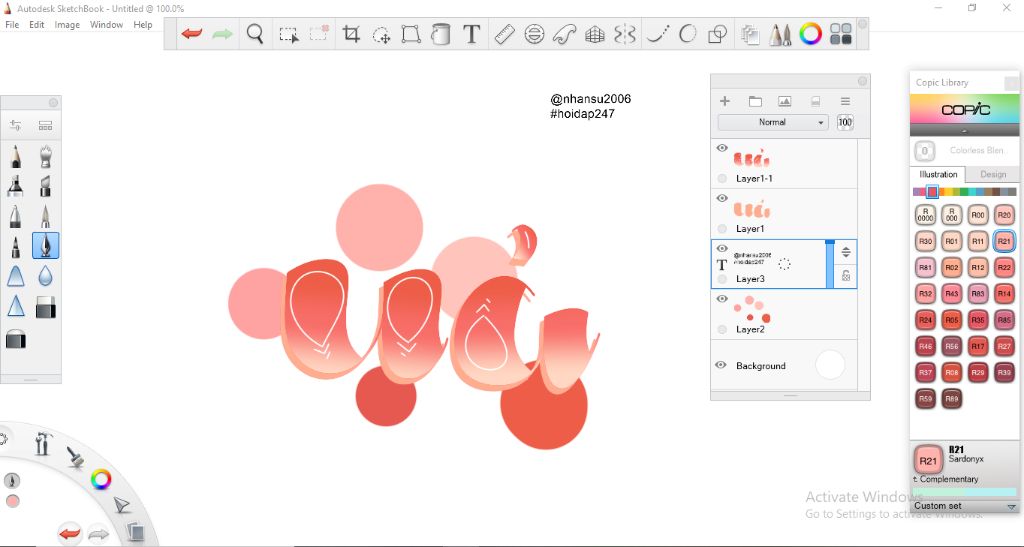Image resolution: width=1024 pixels, height=547 pixels.
Task: Select the Predictive Stroke tool
Action: pos(688,34)
